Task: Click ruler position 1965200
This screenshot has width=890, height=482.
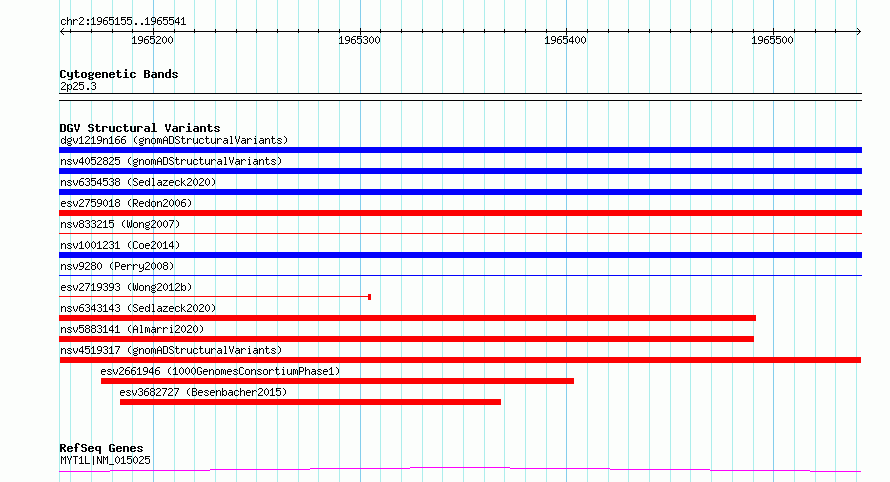Action: (x=152, y=40)
